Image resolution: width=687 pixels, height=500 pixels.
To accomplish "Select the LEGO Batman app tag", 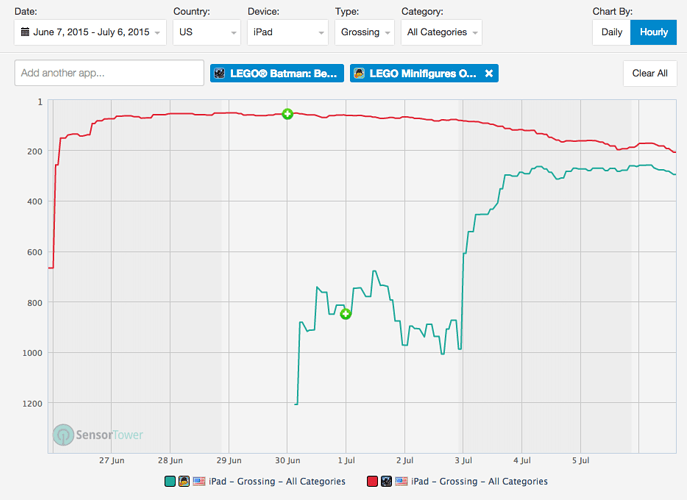I will (x=277, y=73).
